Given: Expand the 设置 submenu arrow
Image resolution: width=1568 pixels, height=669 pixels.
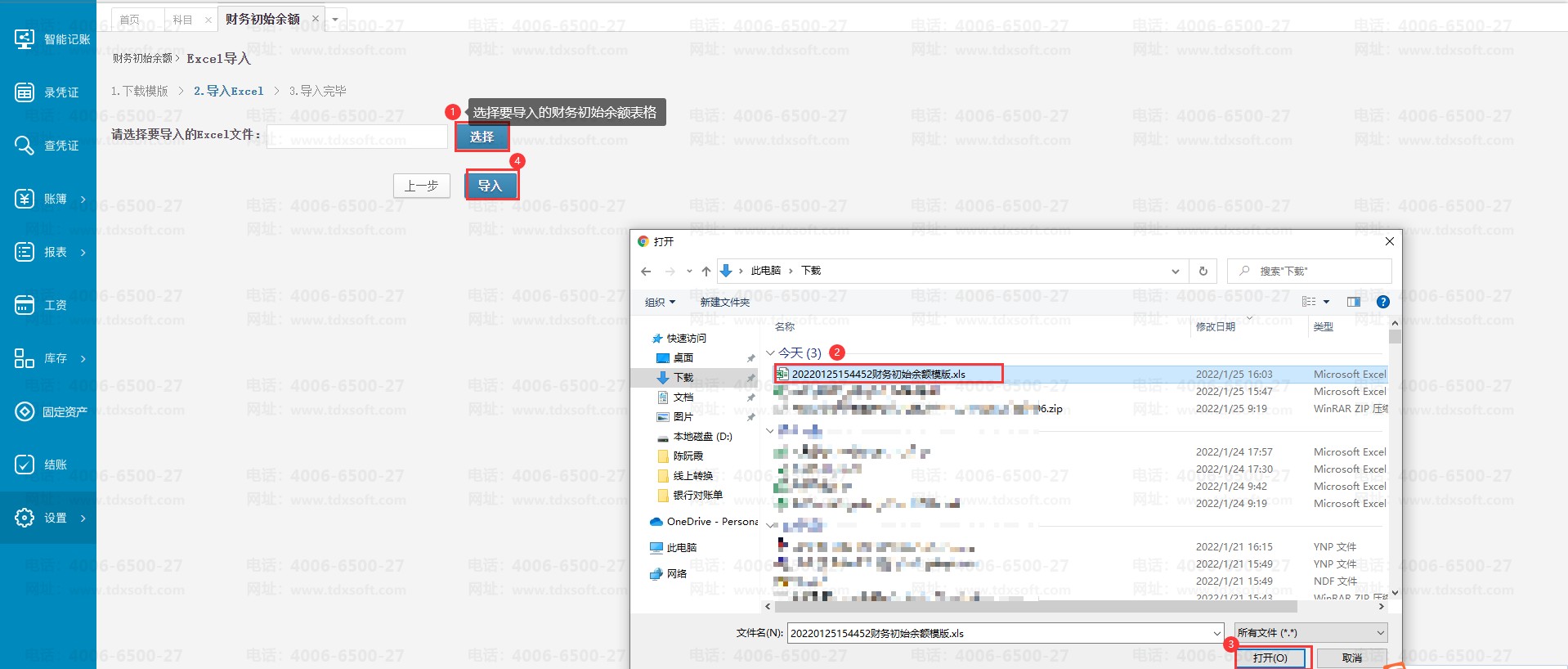Looking at the screenshot, I should coord(83,518).
